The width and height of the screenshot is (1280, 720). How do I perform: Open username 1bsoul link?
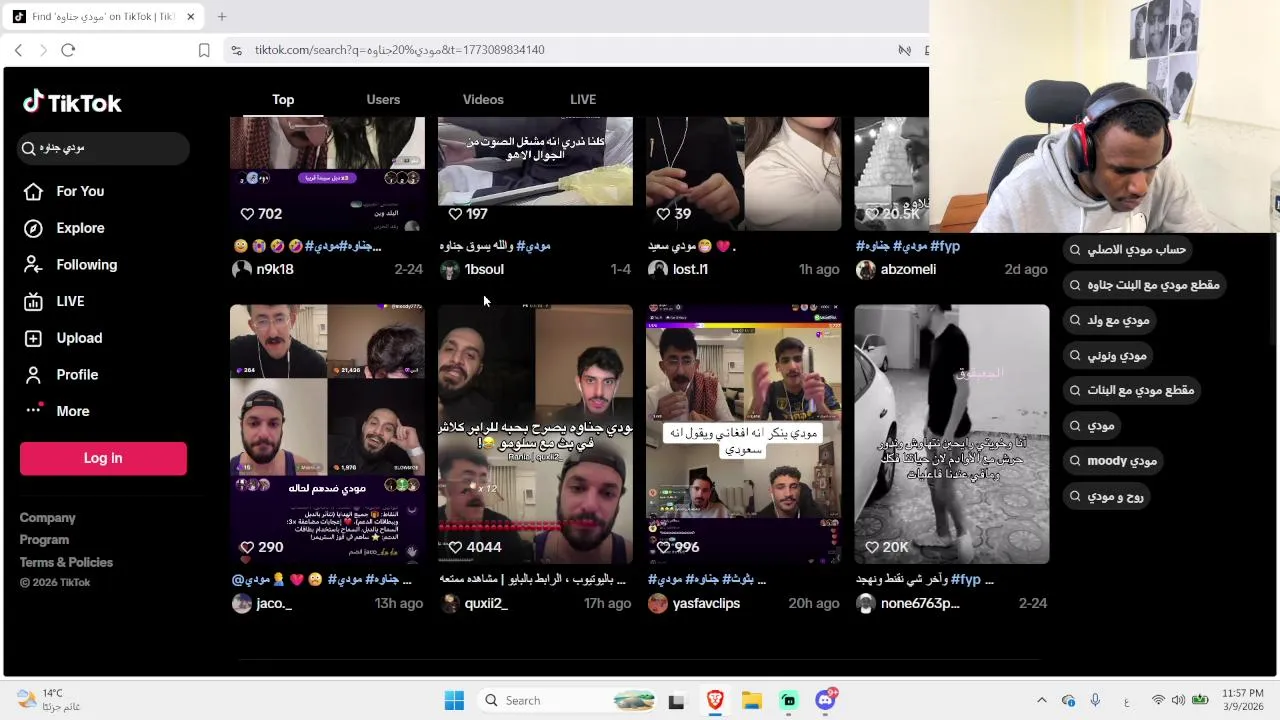pyautogui.click(x=484, y=269)
